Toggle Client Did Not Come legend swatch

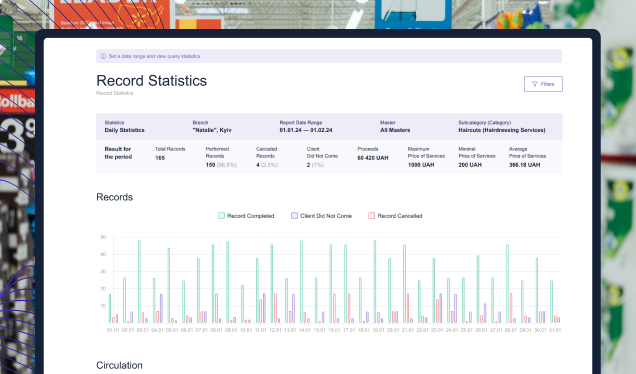pyautogui.click(x=294, y=216)
